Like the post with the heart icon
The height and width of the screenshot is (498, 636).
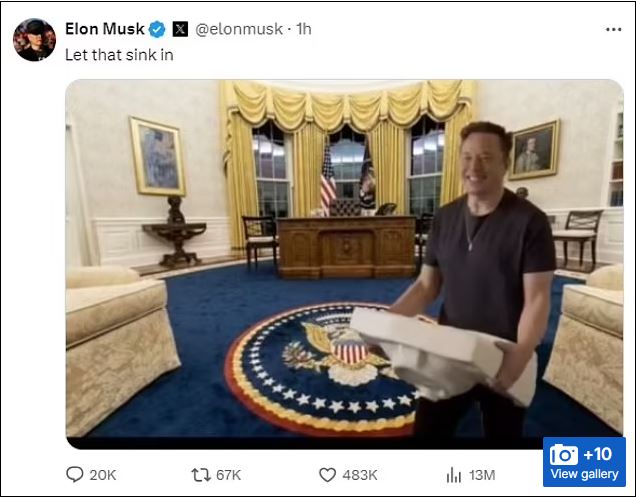pyautogui.click(x=327, y=474)
